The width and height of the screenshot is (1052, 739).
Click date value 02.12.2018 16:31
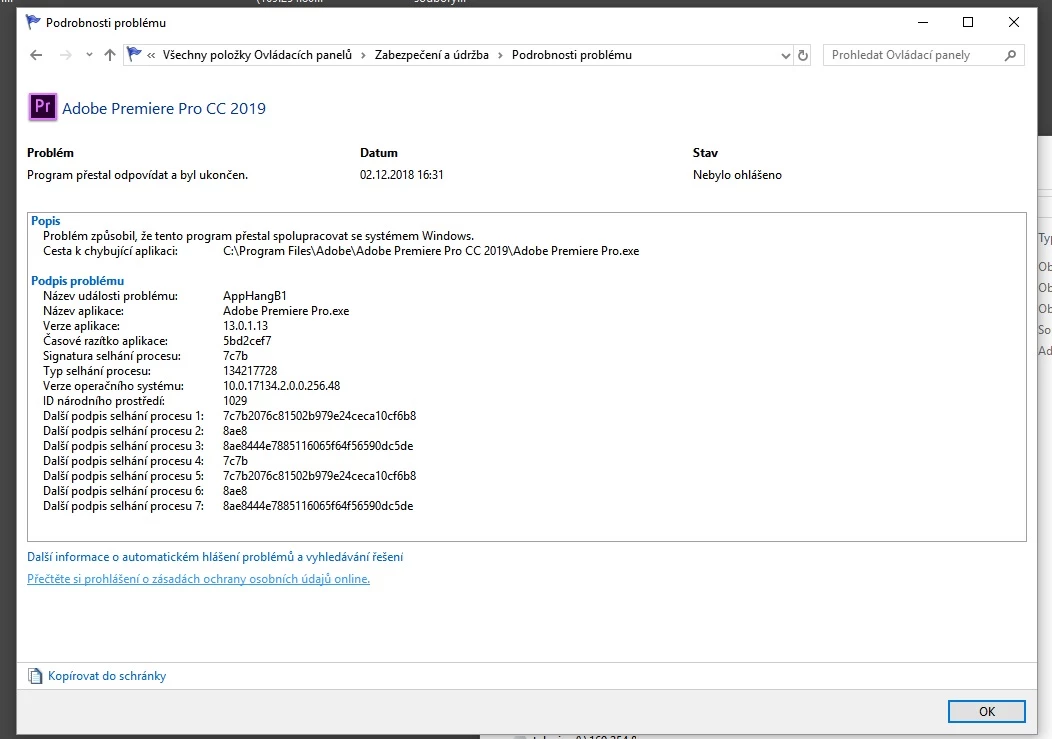coord(401,175)
